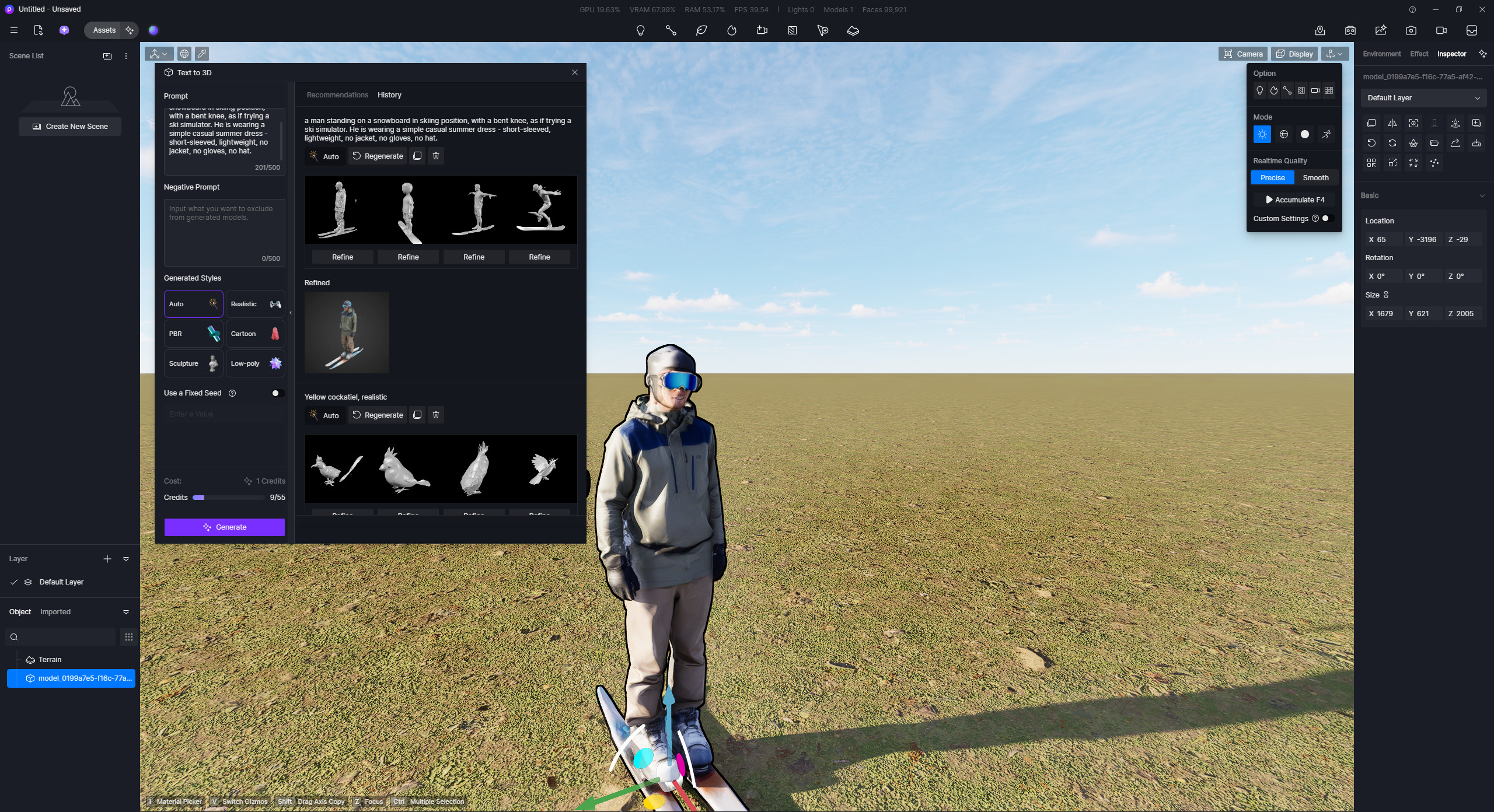
Task: Open the Default Layer dropdown in Inspector
Action: click(x=1423, y=98)
